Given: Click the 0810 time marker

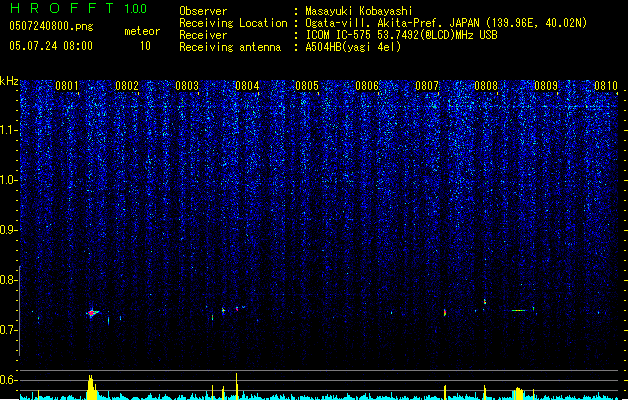Looking at the screenshot, I should (606, 86).
